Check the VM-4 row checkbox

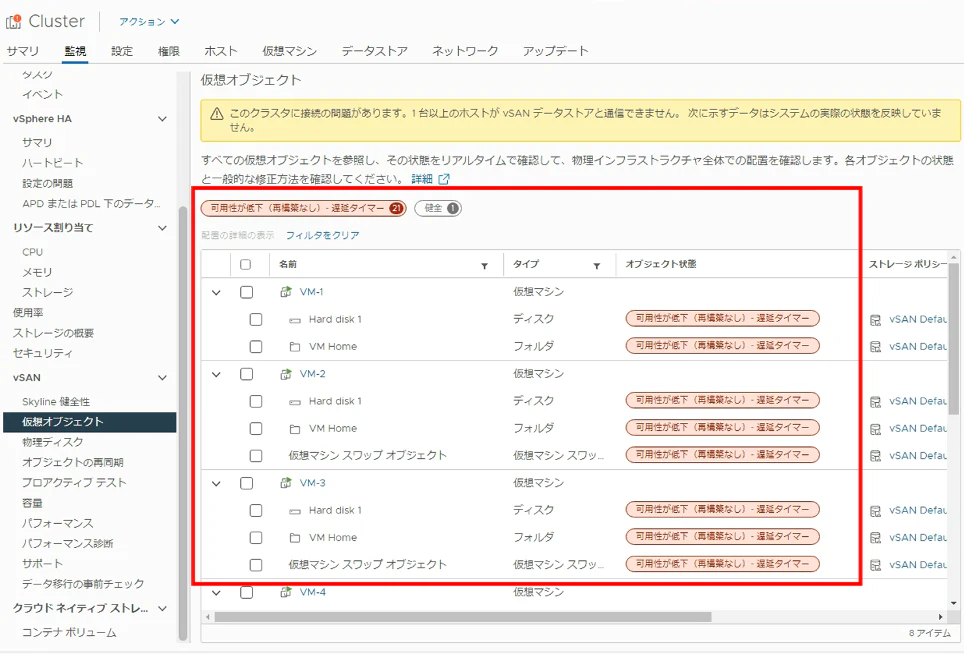tap(247, 593)
